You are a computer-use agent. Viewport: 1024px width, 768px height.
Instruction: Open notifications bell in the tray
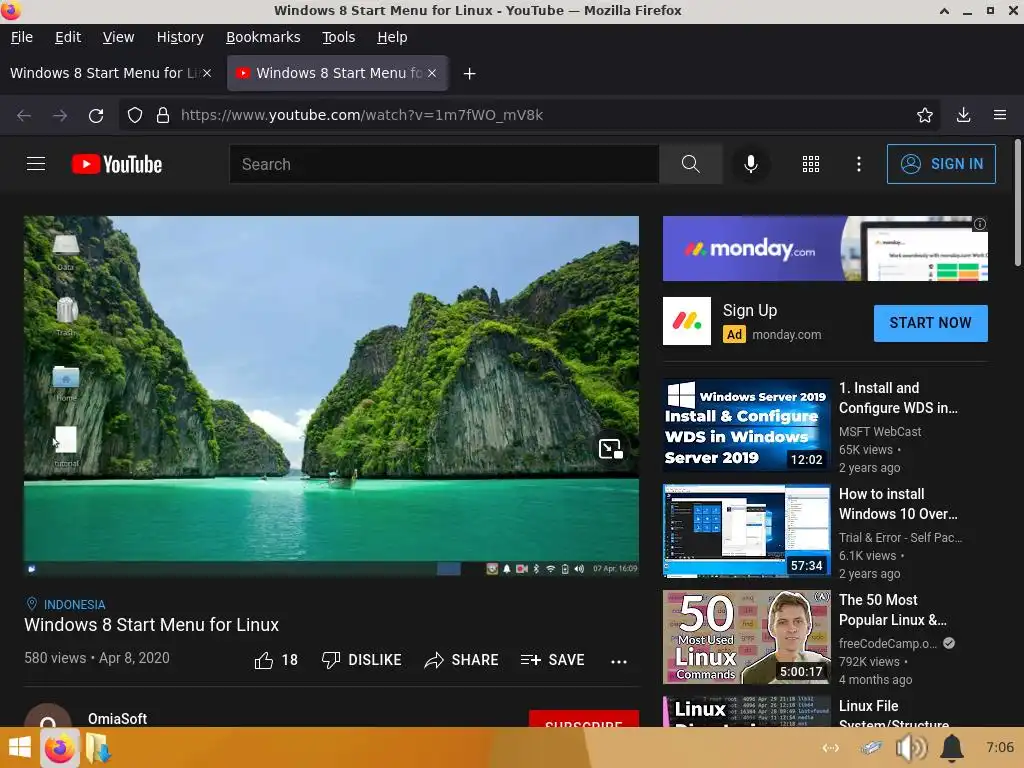(x=952, y=748)
